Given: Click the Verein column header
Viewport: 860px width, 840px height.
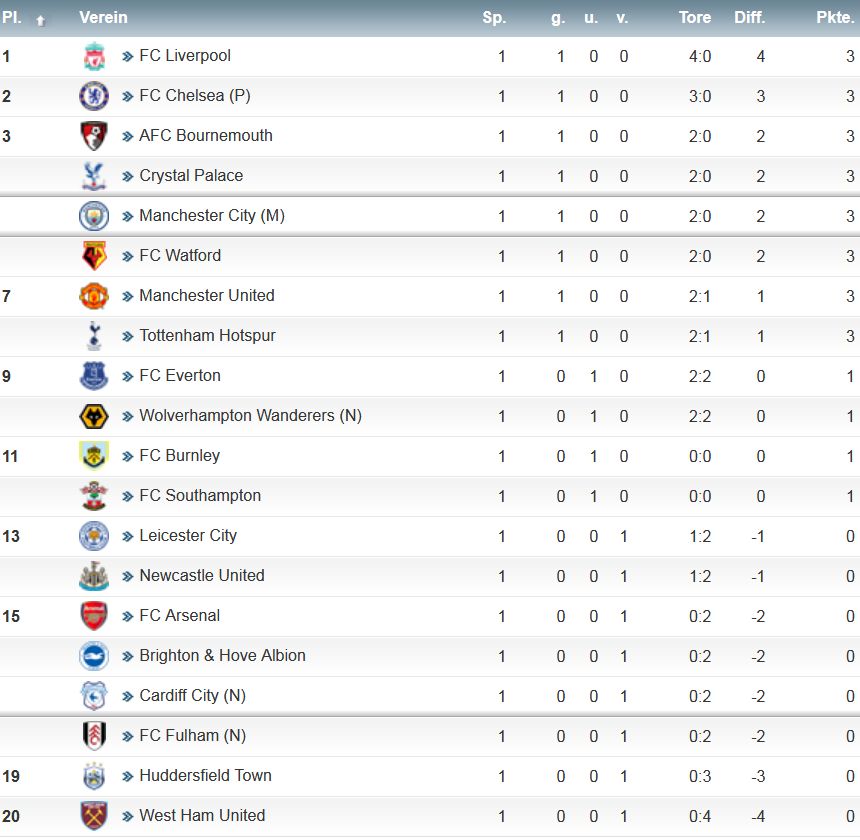Looking at the screenshot, I should pyautogui.click(x=103, y=18).
